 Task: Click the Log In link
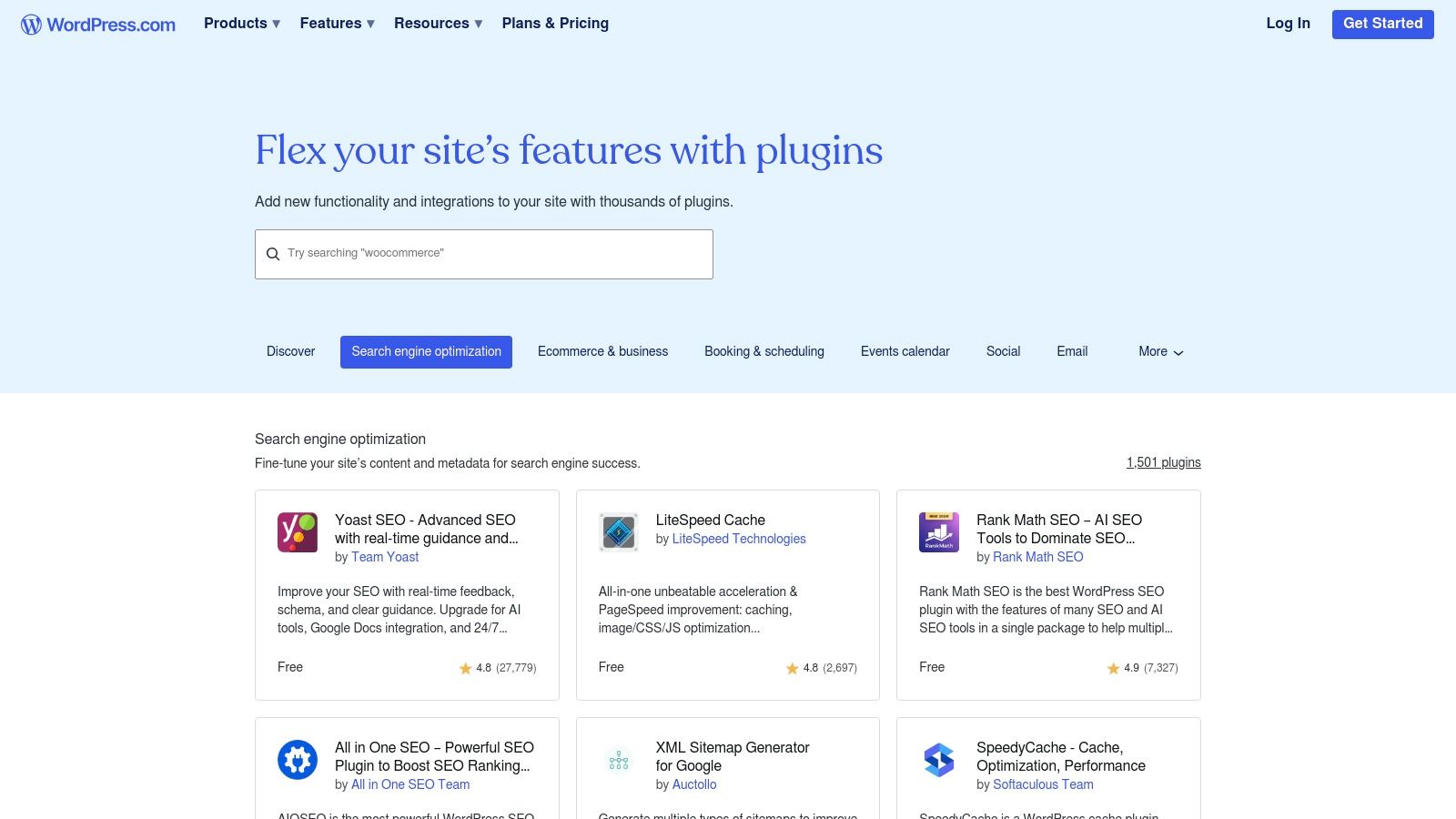click(1288, 24)
